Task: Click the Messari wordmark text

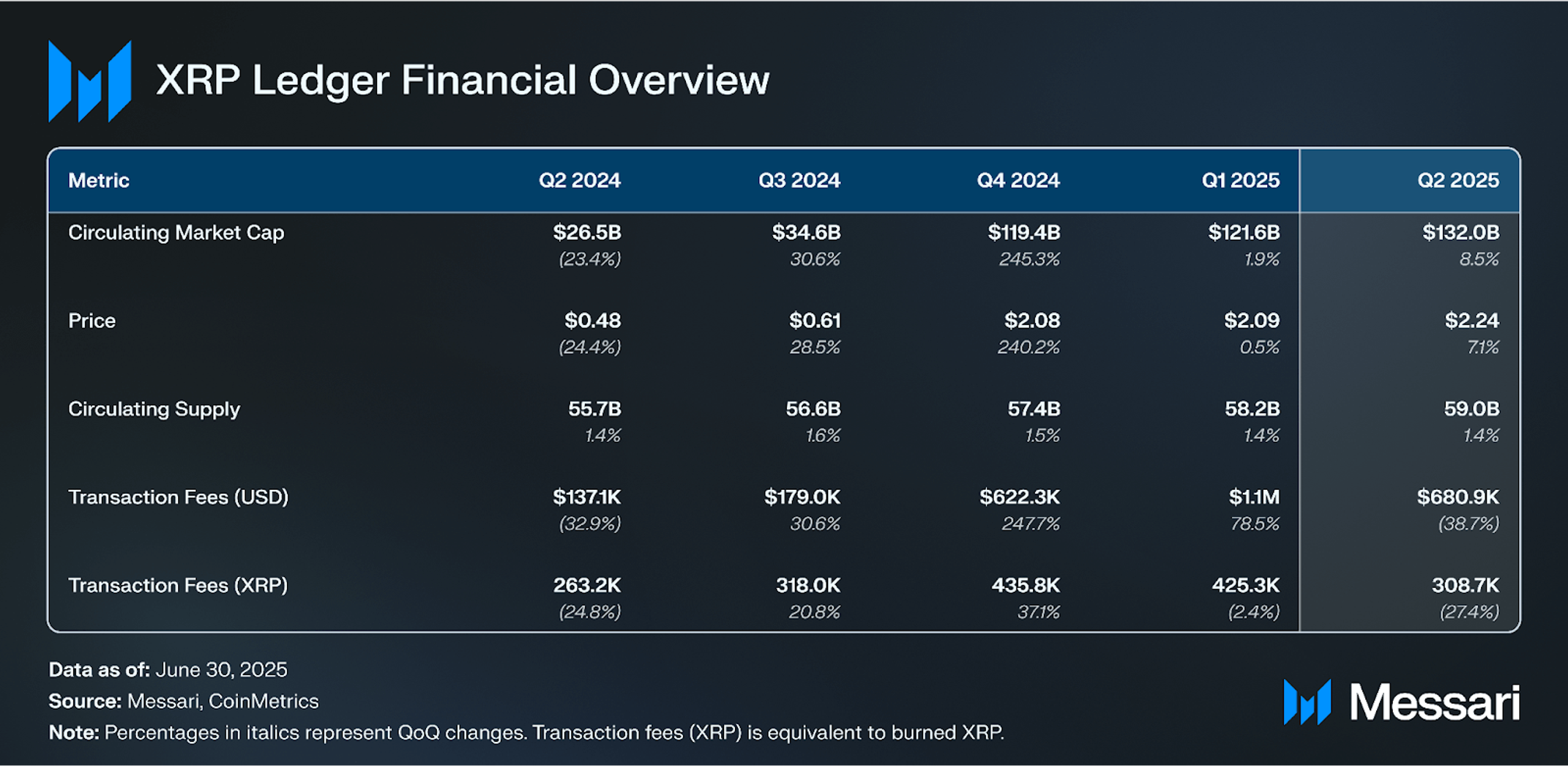Action: (1435, 702)
